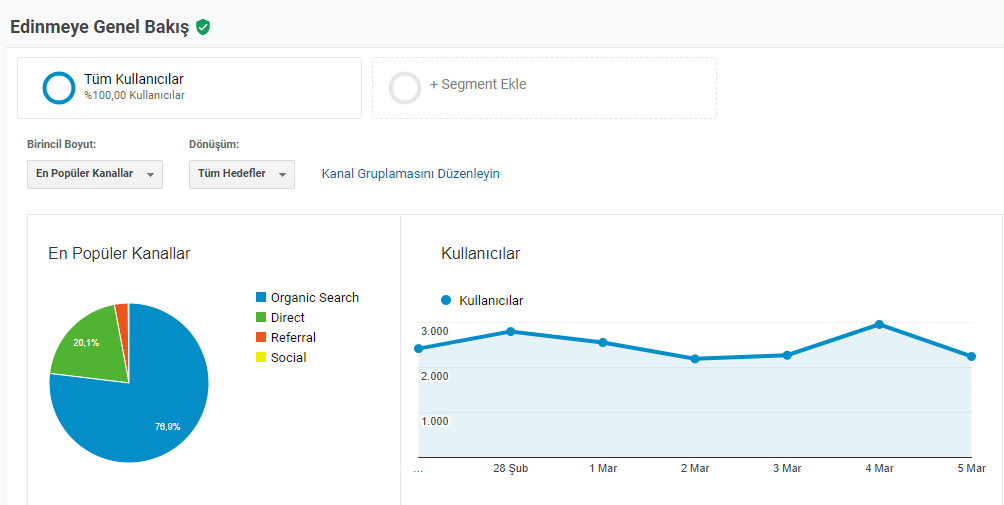Click the Tüm Kullanıcılar blue circle icon
Screen dimensions: 1004x505
(59, 88)
